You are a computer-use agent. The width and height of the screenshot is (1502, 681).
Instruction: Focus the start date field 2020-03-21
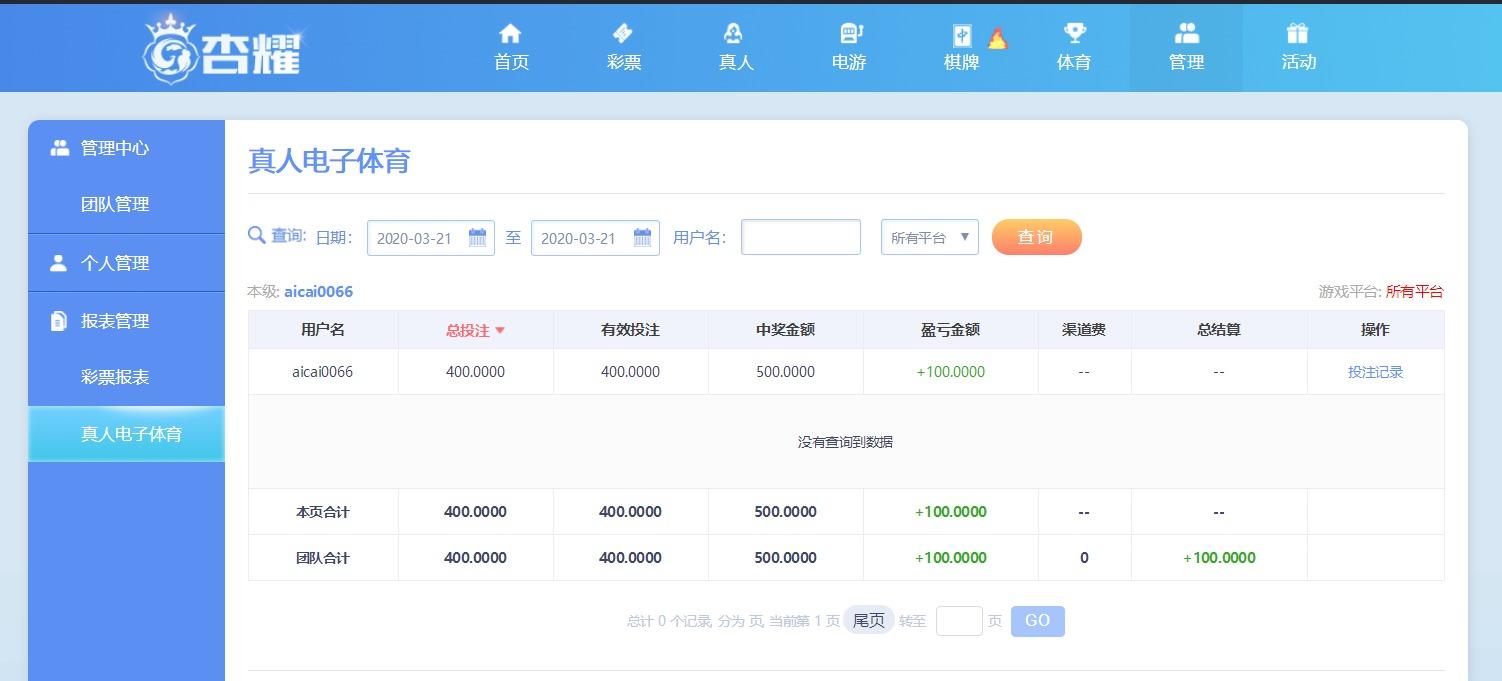click(x=430, y=238)
